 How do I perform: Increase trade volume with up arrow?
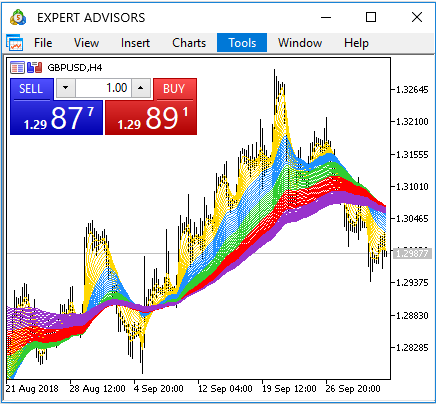(x=141, y=88)
